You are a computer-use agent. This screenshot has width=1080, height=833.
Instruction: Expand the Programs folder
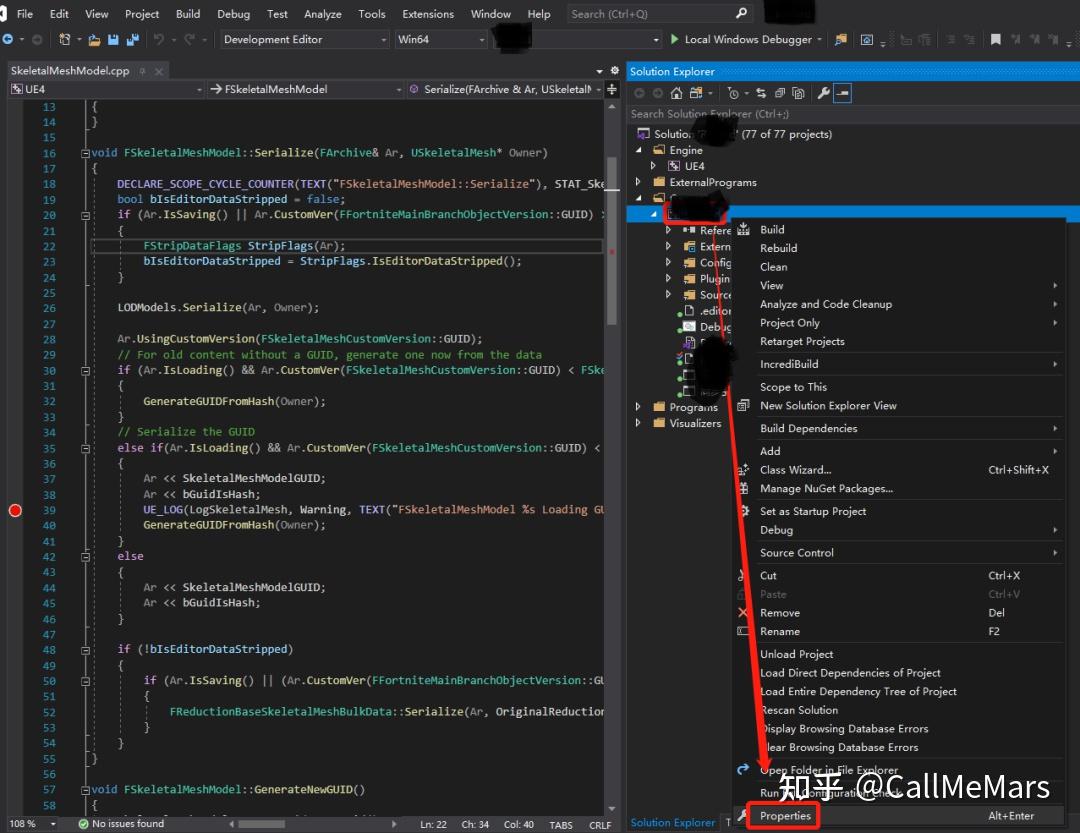[638, 407]
